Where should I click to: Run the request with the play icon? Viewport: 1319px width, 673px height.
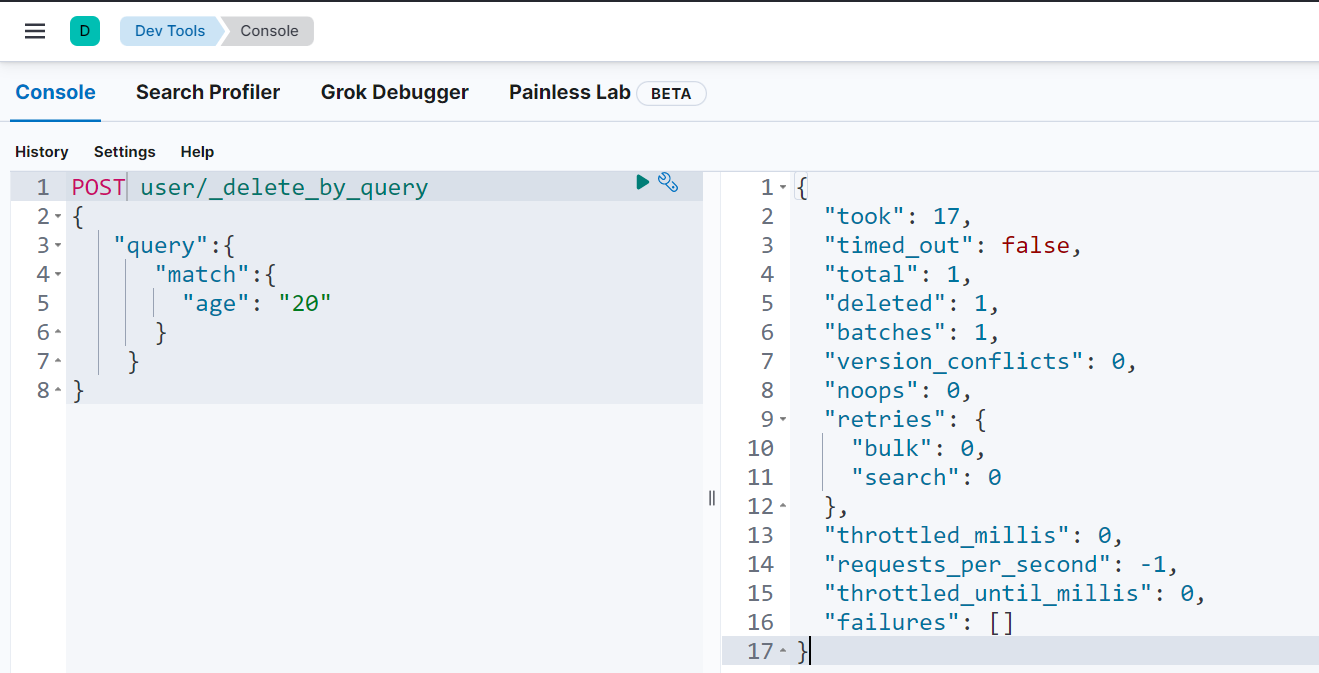pyautogui.click(x=643, y=182)
